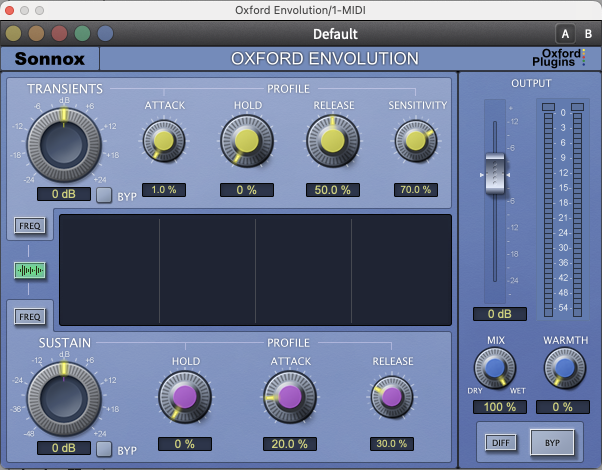Screen dimensions: 602x470
Task: Click the yellow preset dot in header
Action: click(x=13, y=34)
